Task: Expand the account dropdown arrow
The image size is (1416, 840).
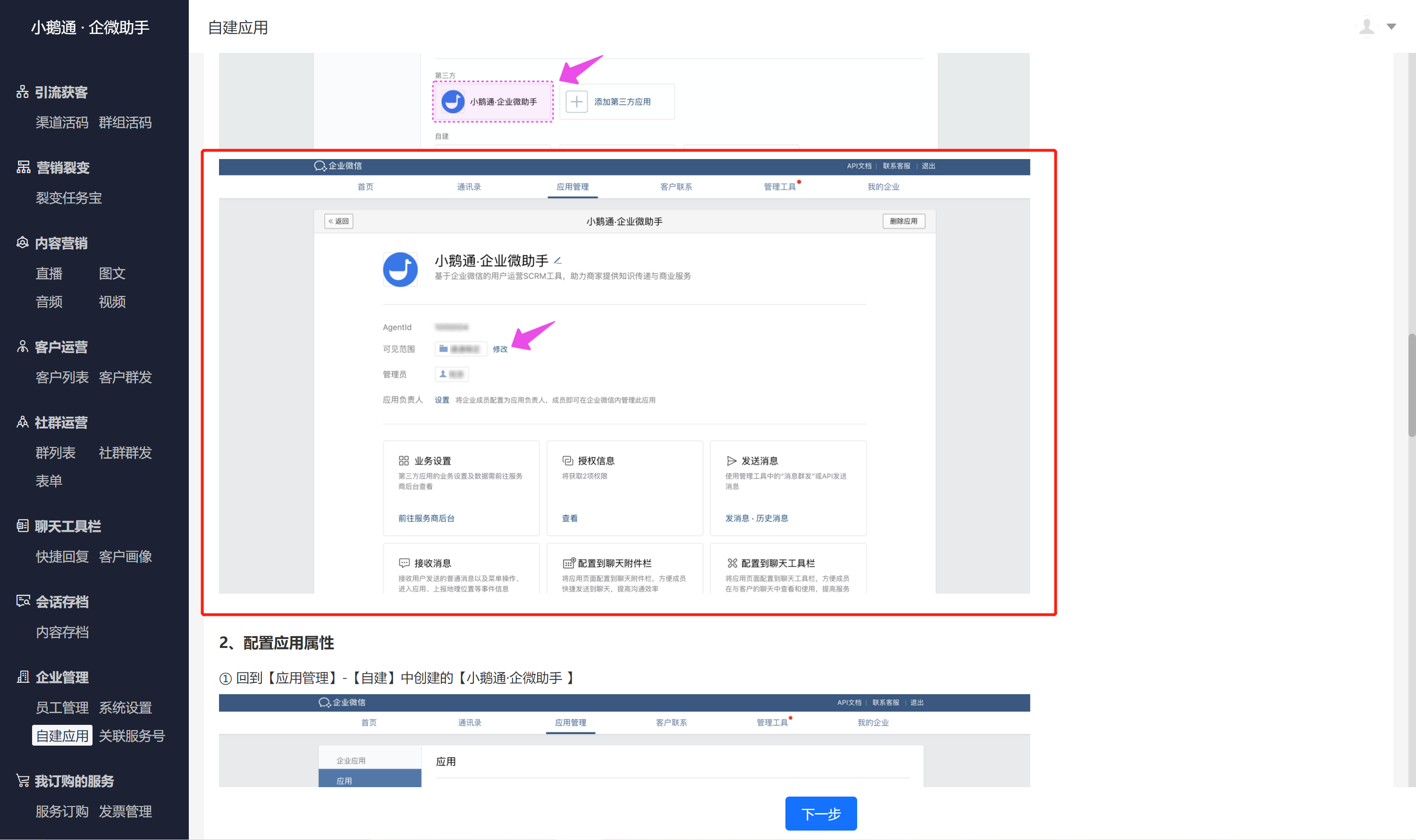Action: click(x=1391, y=26)
